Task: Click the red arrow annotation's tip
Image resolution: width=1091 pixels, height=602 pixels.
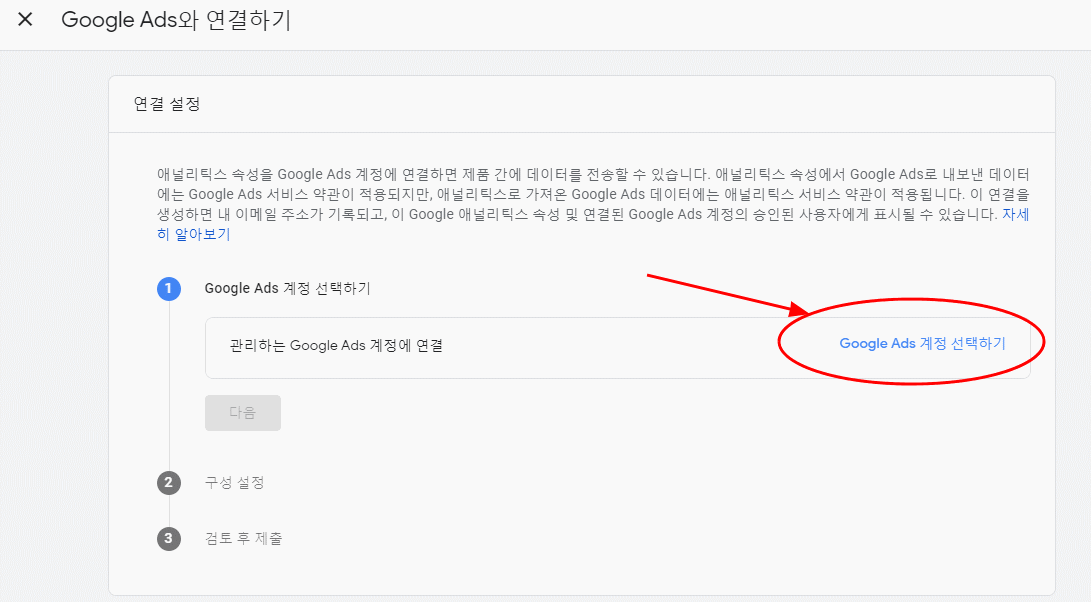Action: click(x=807, y=310)
